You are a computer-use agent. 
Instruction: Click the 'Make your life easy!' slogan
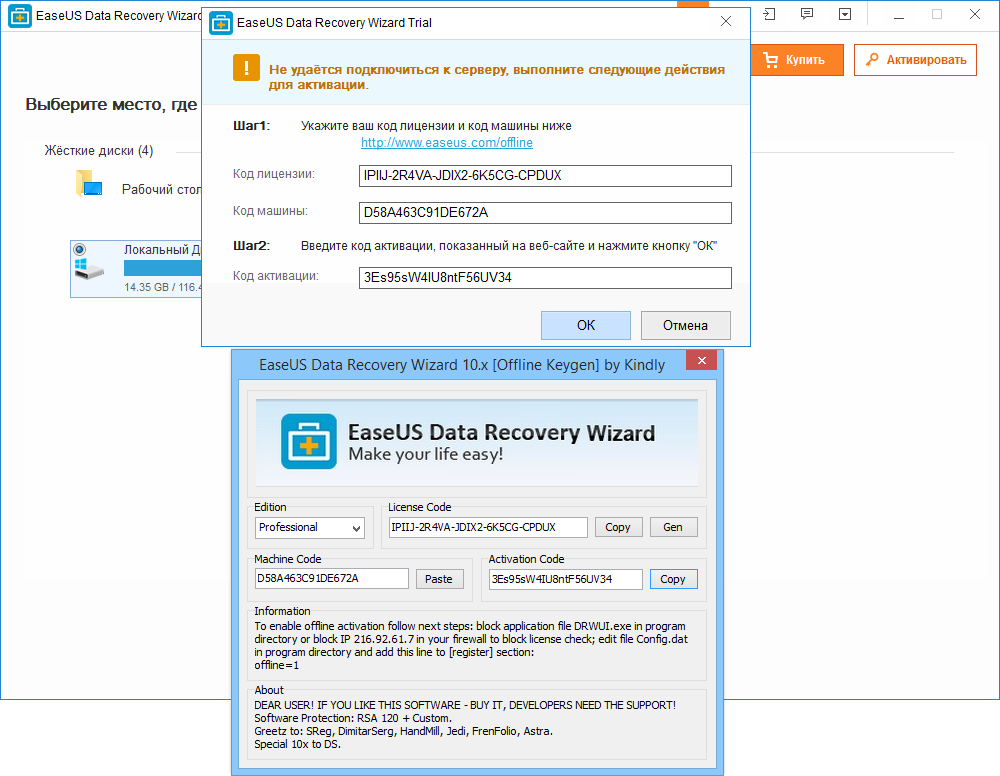click(426, 454)
